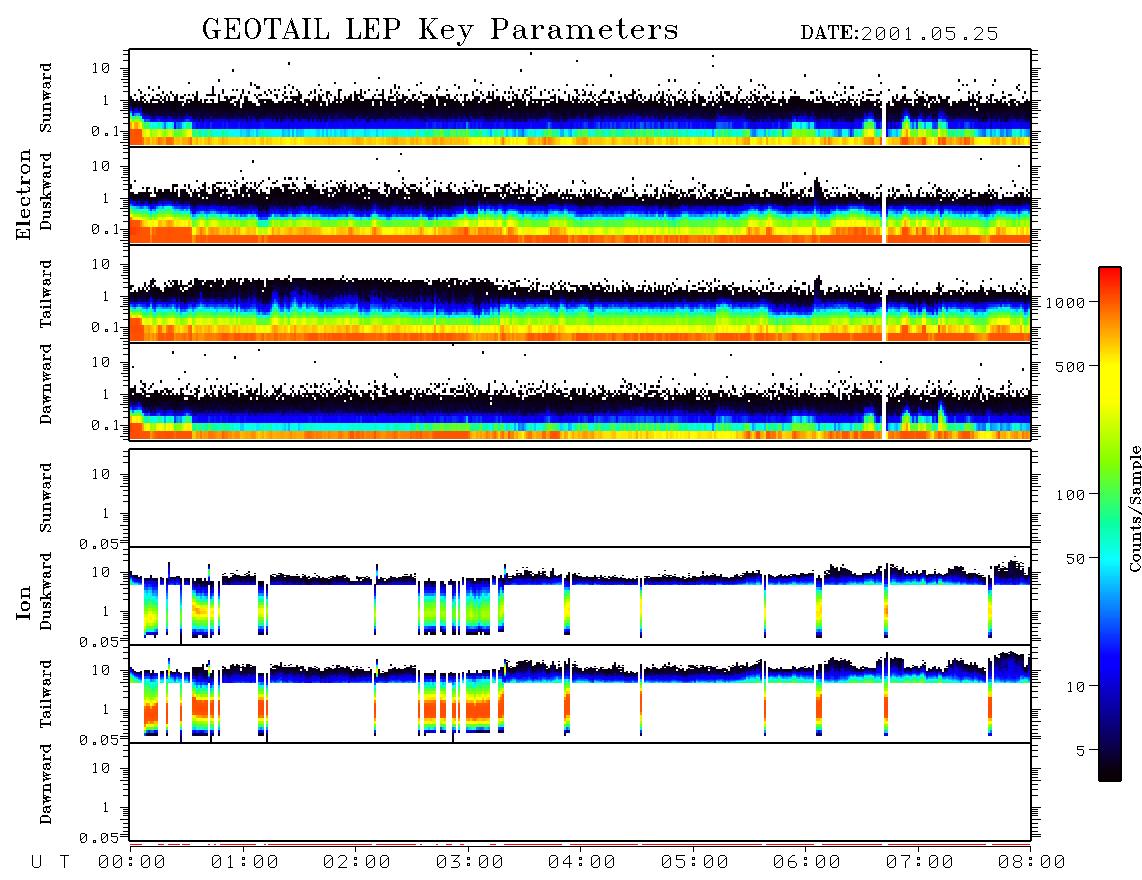Click the '0.05' tick of Ion Dawnward panel

click(x=99, y=838)
